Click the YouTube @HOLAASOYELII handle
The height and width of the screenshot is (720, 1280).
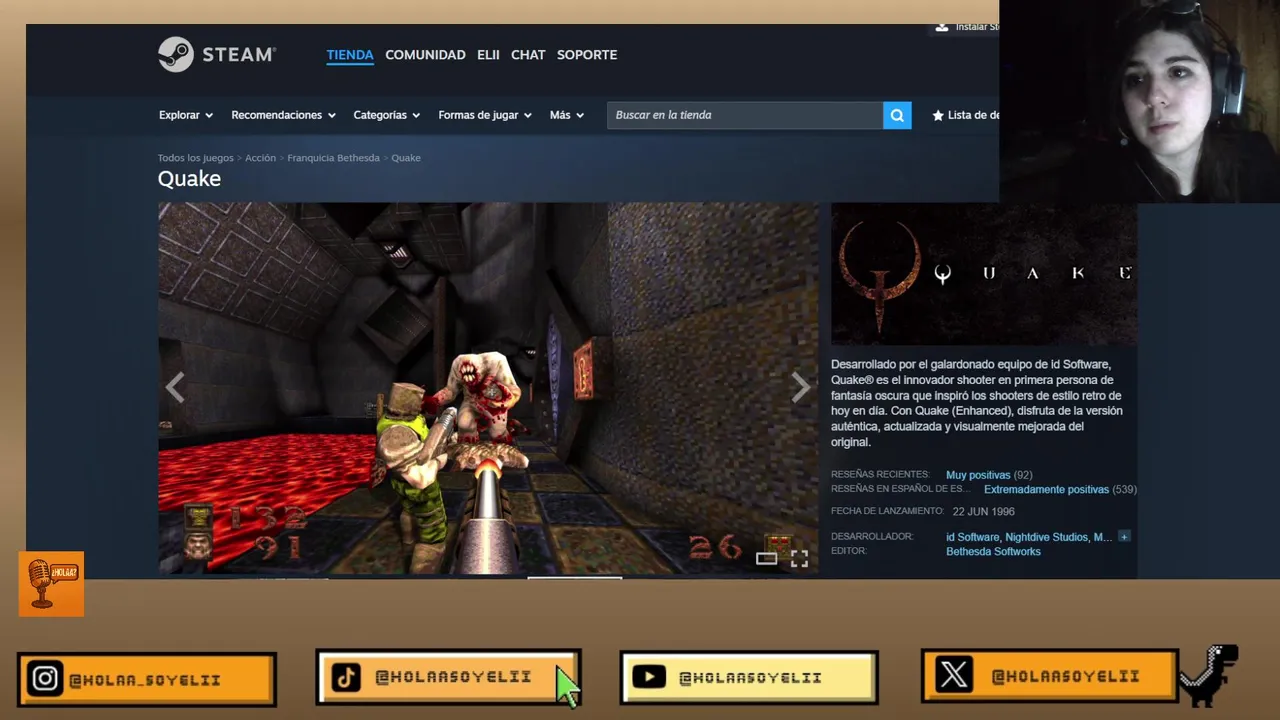click(x=750, y=678)
